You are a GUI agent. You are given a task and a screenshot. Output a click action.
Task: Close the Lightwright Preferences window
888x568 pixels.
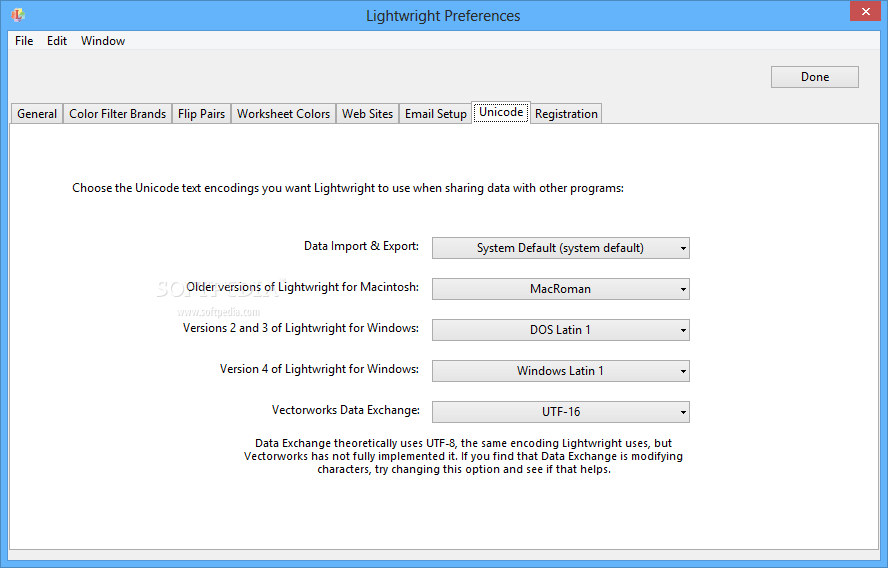[865, 11]
